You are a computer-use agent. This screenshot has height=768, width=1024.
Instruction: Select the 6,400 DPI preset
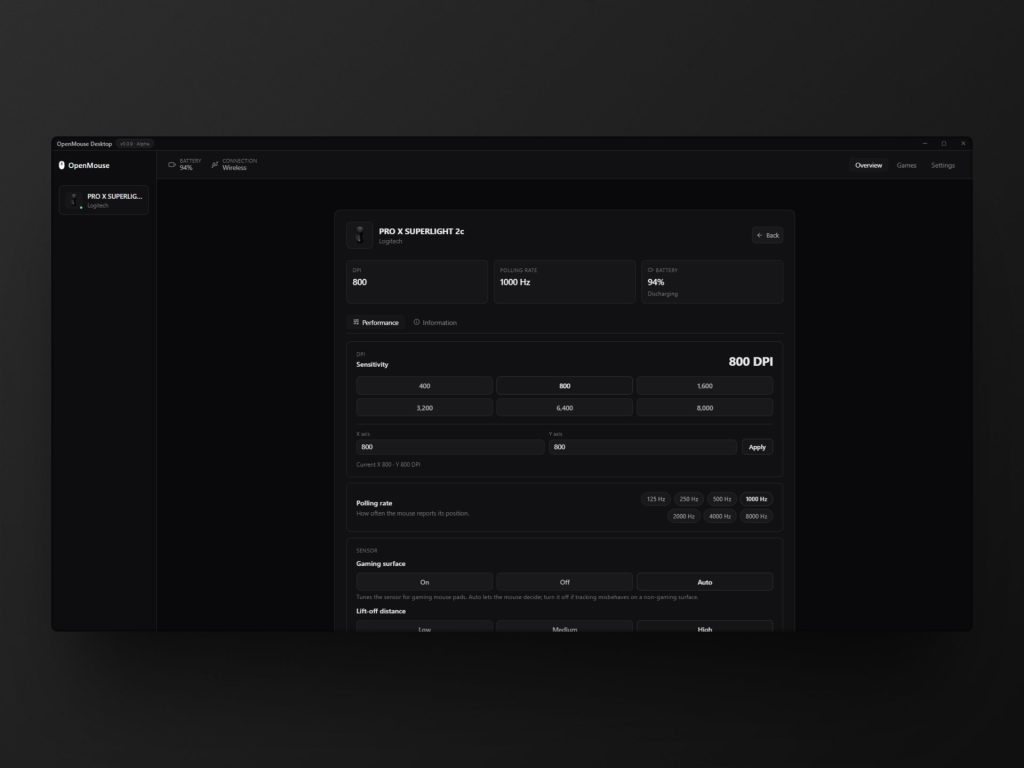coord(564,408)
